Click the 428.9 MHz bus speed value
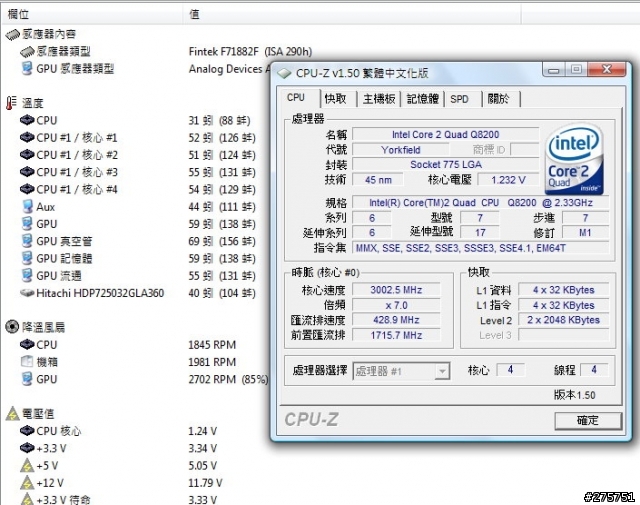Image resolution: width=640 pixels, height=505 pixels. [x=396, y=320]
